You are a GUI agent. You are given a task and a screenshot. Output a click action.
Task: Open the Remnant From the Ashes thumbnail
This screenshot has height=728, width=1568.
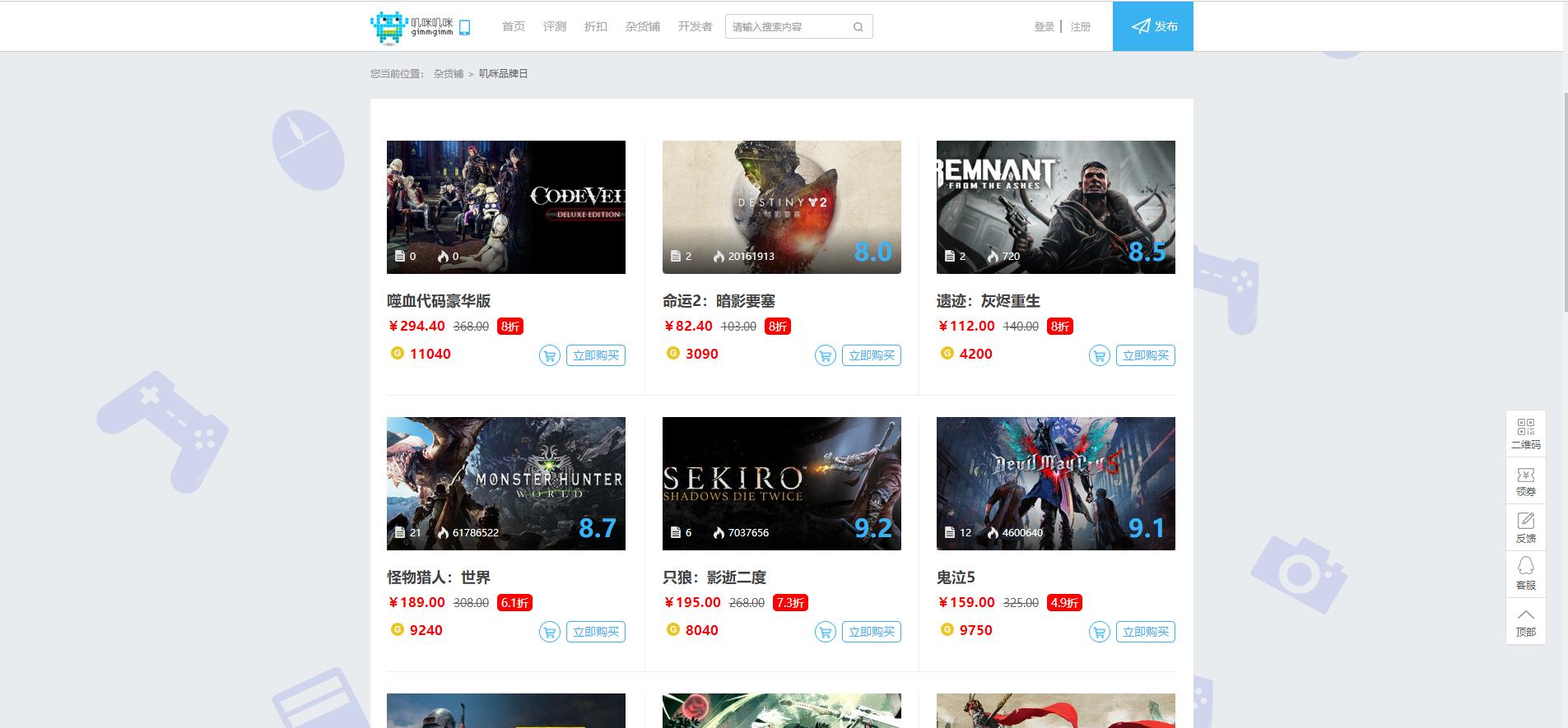tap(1056, 207)
